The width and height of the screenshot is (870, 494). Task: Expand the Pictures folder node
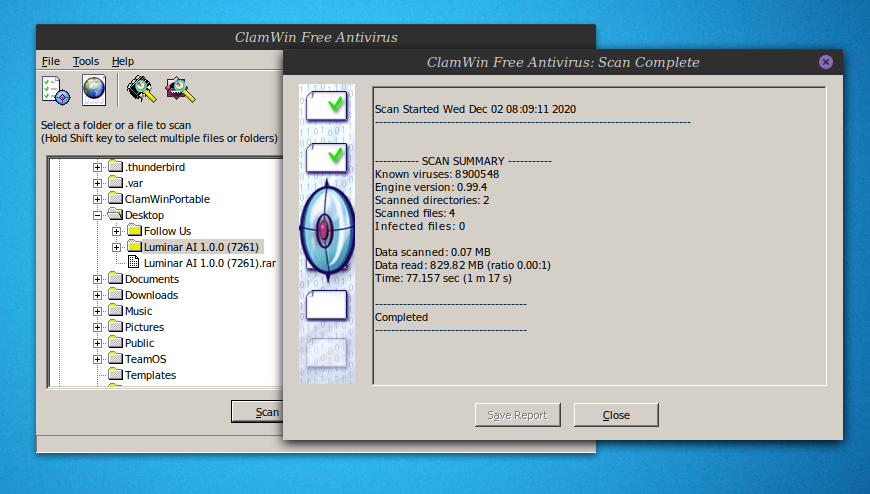coord(97,327)
